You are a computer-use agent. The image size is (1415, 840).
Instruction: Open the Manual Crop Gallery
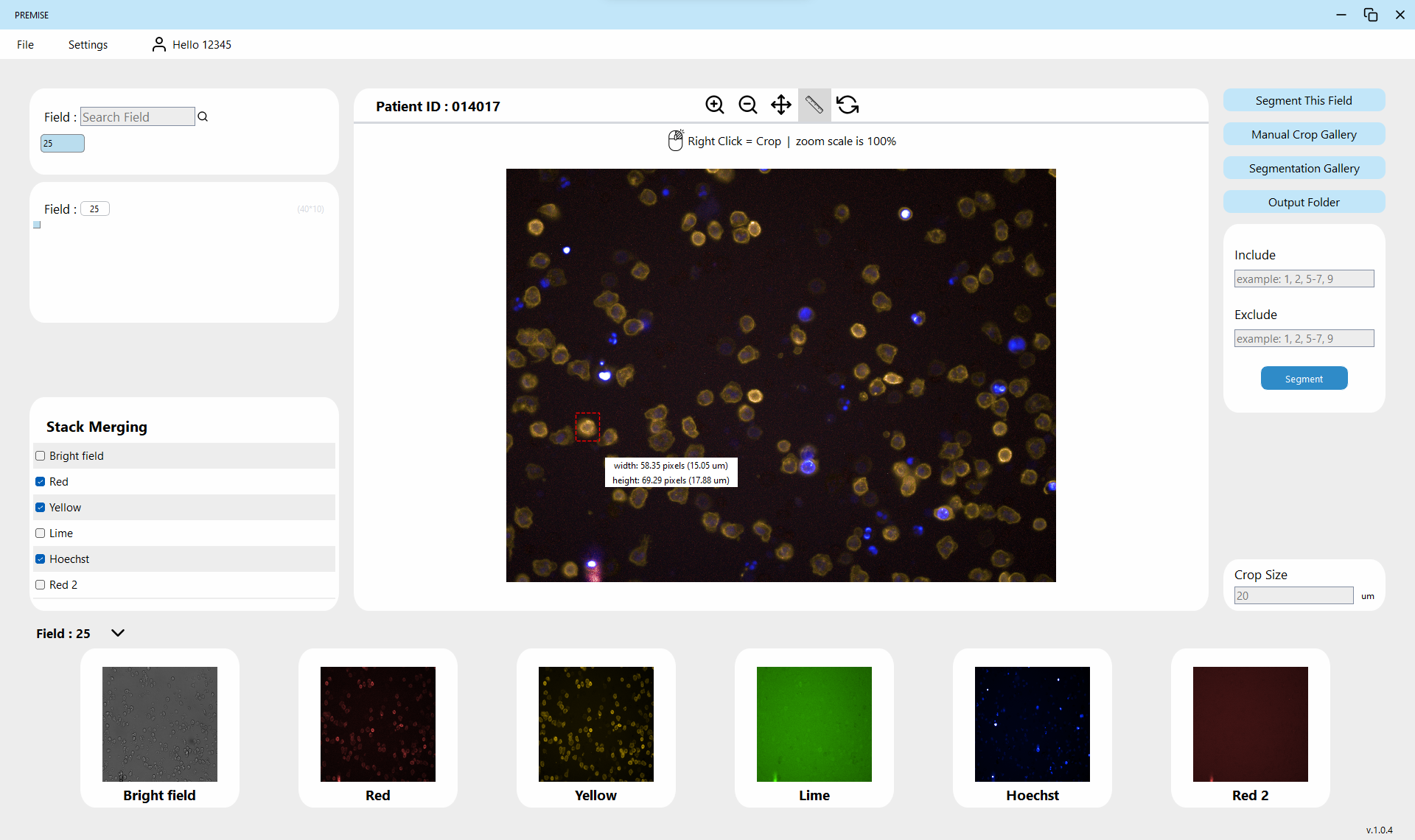(1303, 134)
